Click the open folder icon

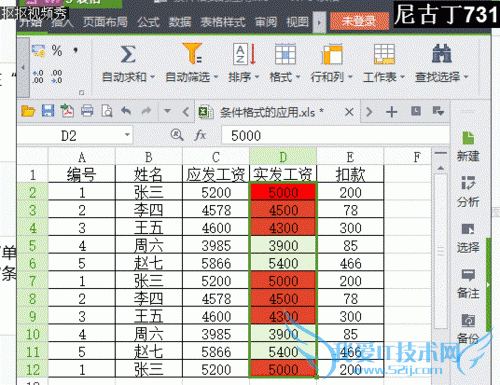point(28,111)
